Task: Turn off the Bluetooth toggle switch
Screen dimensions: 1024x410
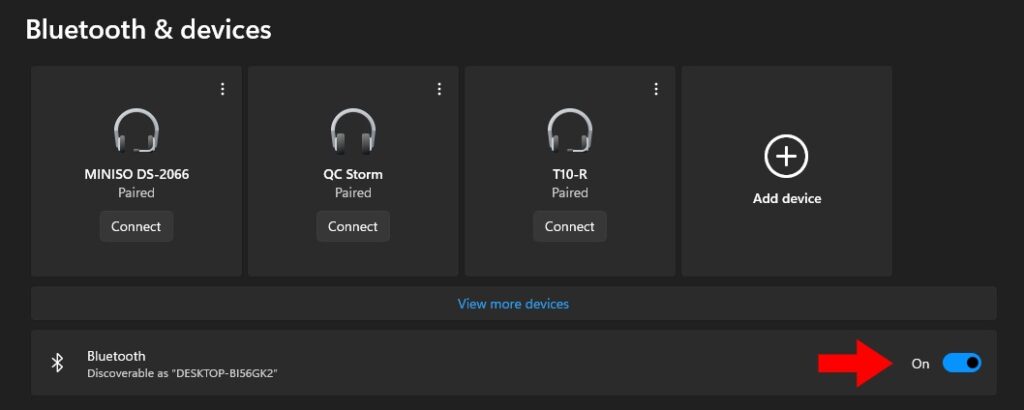Action: [x=962, y=363]
